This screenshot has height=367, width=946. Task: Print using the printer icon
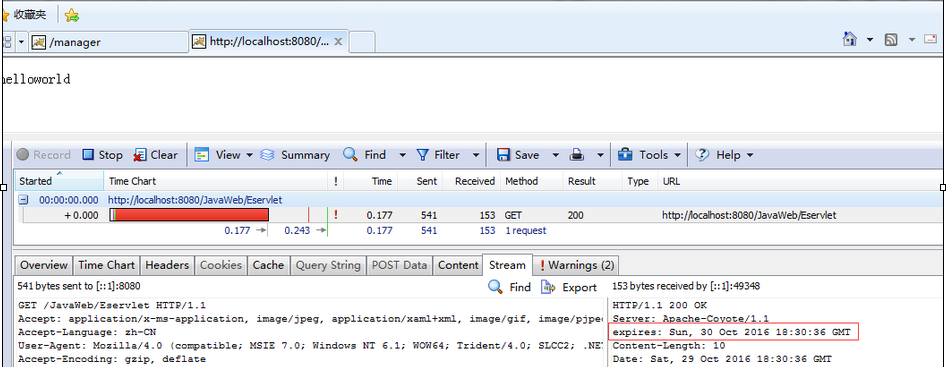click(577, 155)
